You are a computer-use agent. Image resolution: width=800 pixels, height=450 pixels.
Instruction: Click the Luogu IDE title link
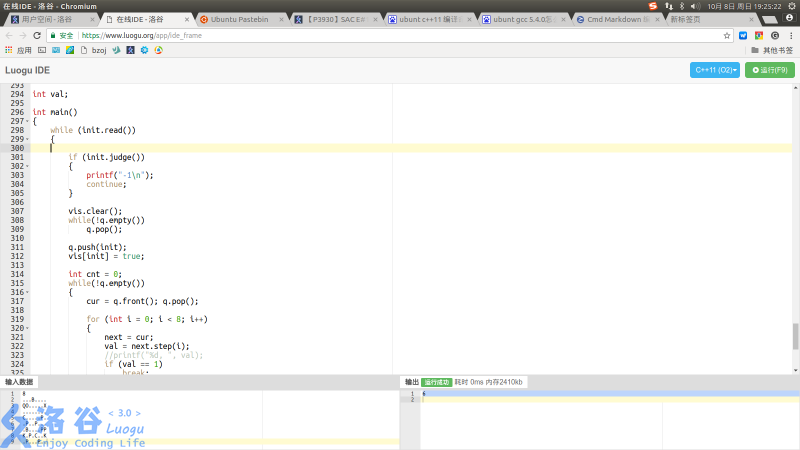tap(28, 71)
